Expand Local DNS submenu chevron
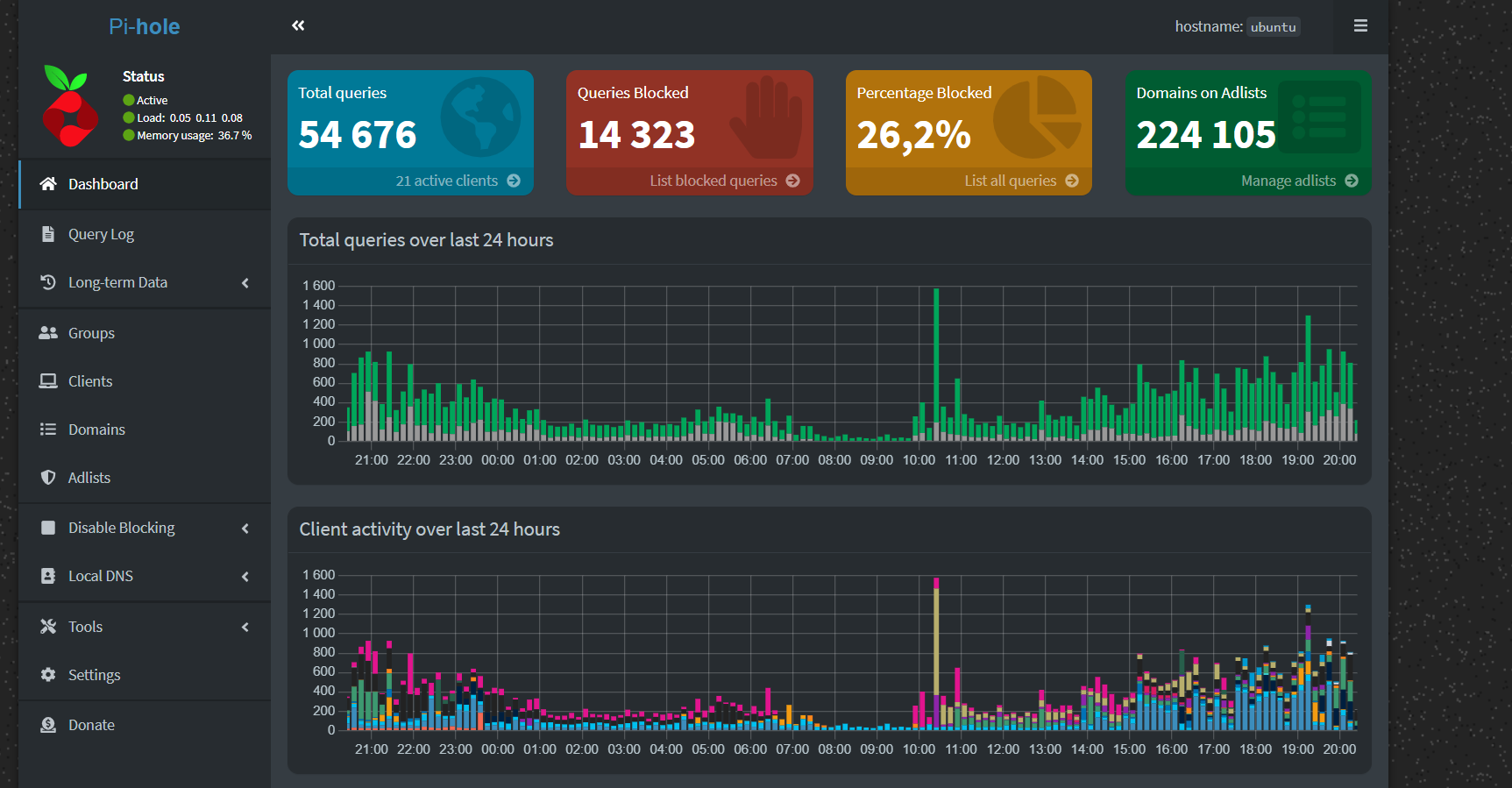Screen dimensions: 1512x788 click(245, 577)
